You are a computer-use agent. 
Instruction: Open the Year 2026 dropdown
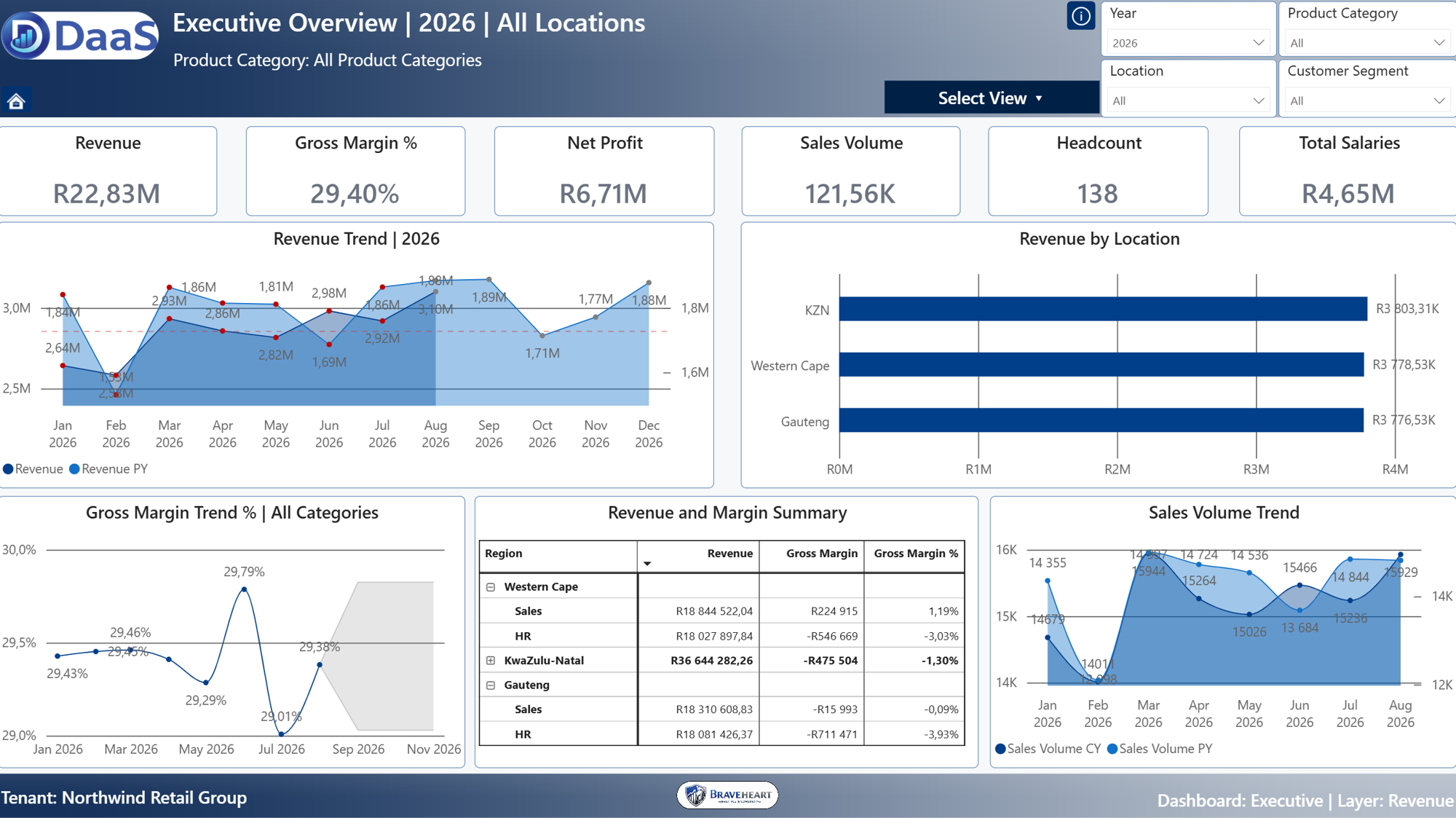click(x=1188, y=42)
